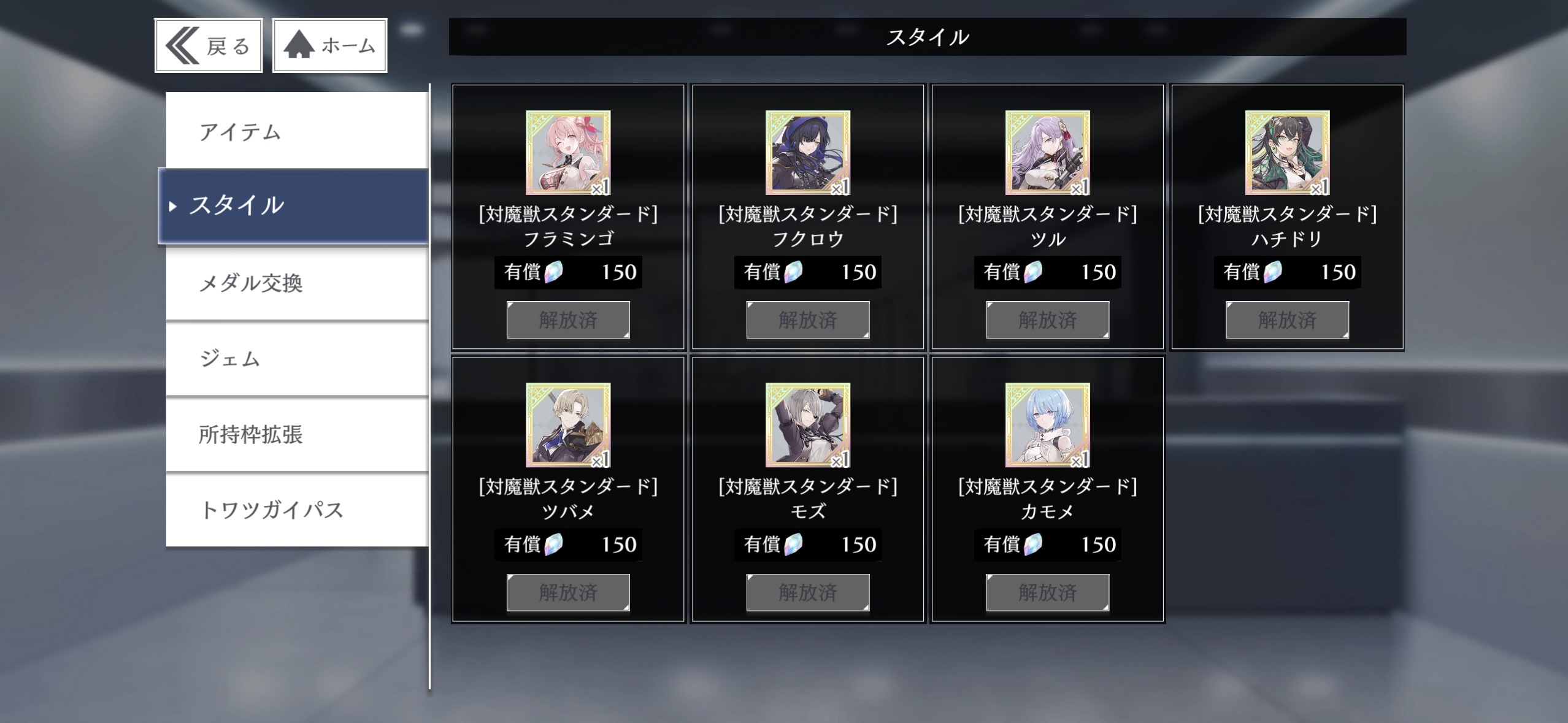The height and width of the screenshot is (723, 1568).
Task: Click the フクロウ character portrait icon
Action: (808, 153)
